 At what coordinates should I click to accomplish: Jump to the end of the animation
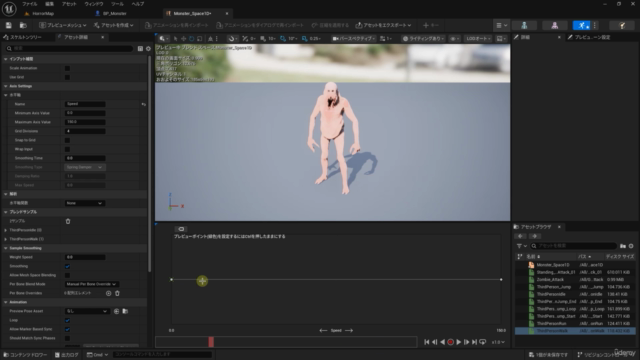pyautogui.click(x=474, y=342)
